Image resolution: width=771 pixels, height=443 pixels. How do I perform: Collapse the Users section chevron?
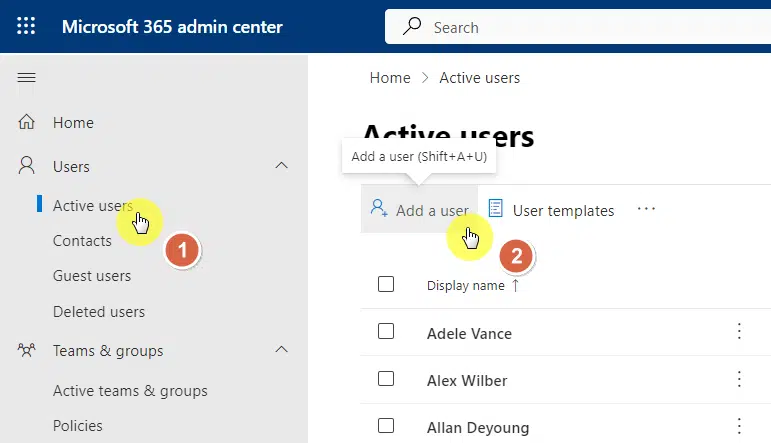(281, 166)
